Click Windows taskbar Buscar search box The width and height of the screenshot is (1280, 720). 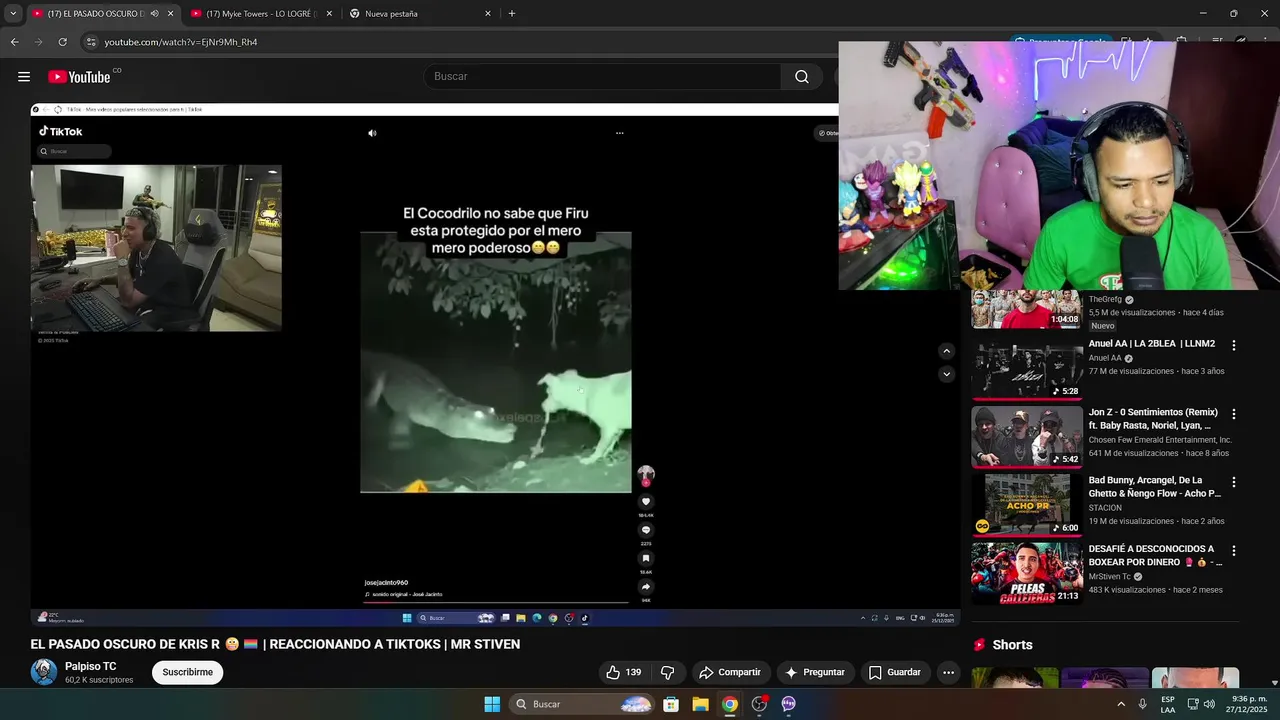click(583, 704)
